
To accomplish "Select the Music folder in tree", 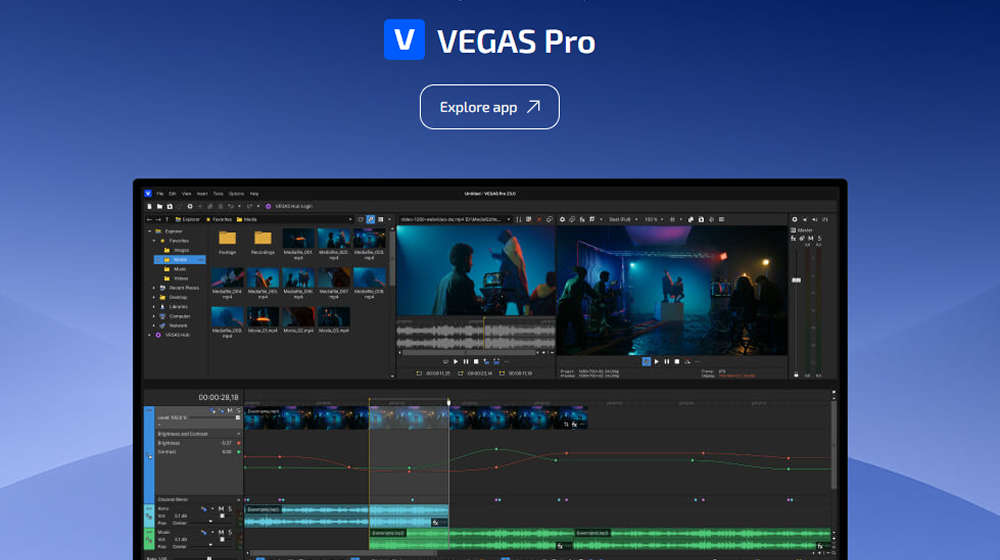I will coord(175,269).
